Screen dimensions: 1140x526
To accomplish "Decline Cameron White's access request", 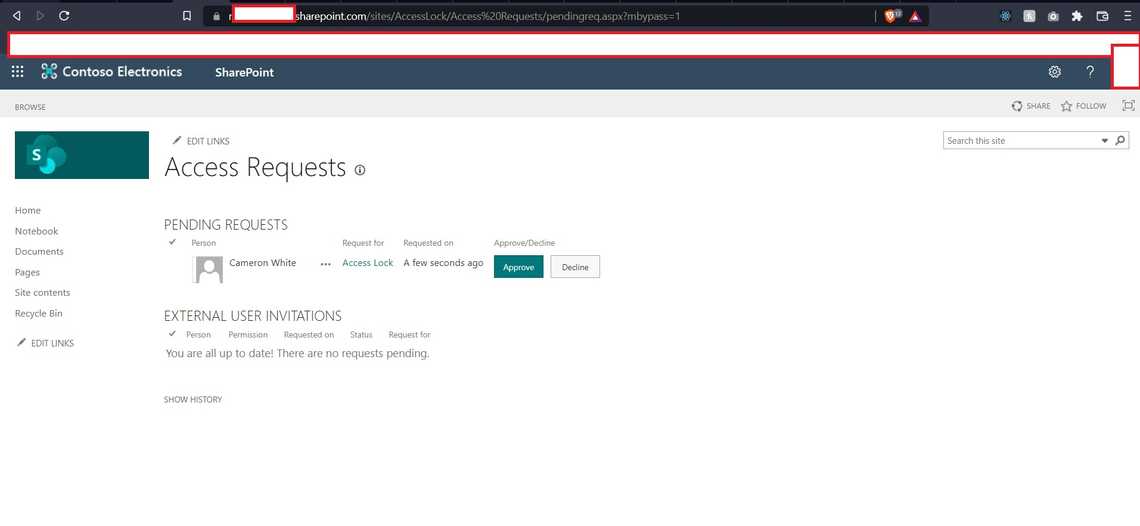I will coord(575,267).
